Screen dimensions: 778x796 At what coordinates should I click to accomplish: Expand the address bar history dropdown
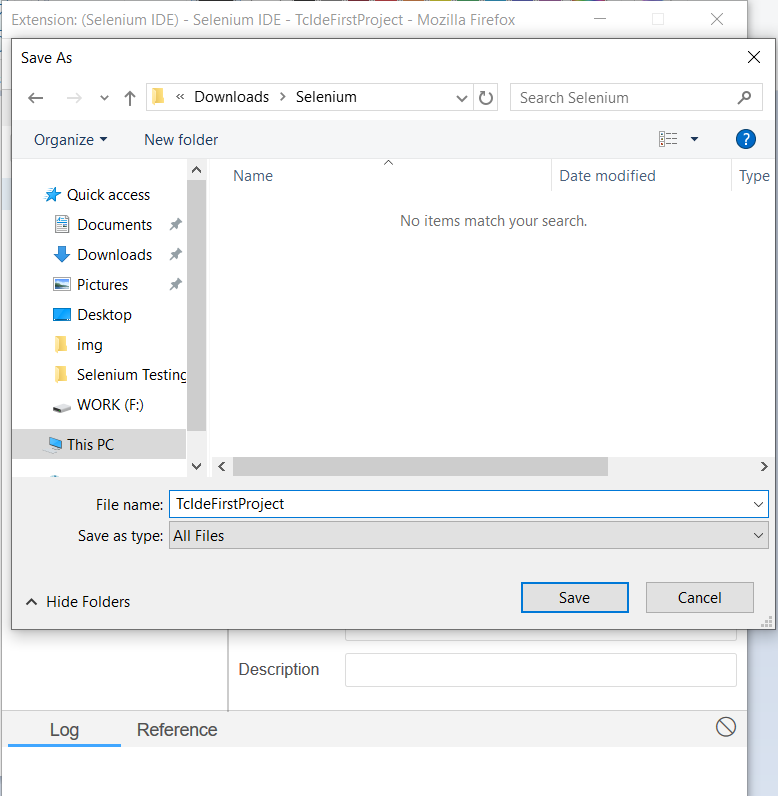pos(461,97)
